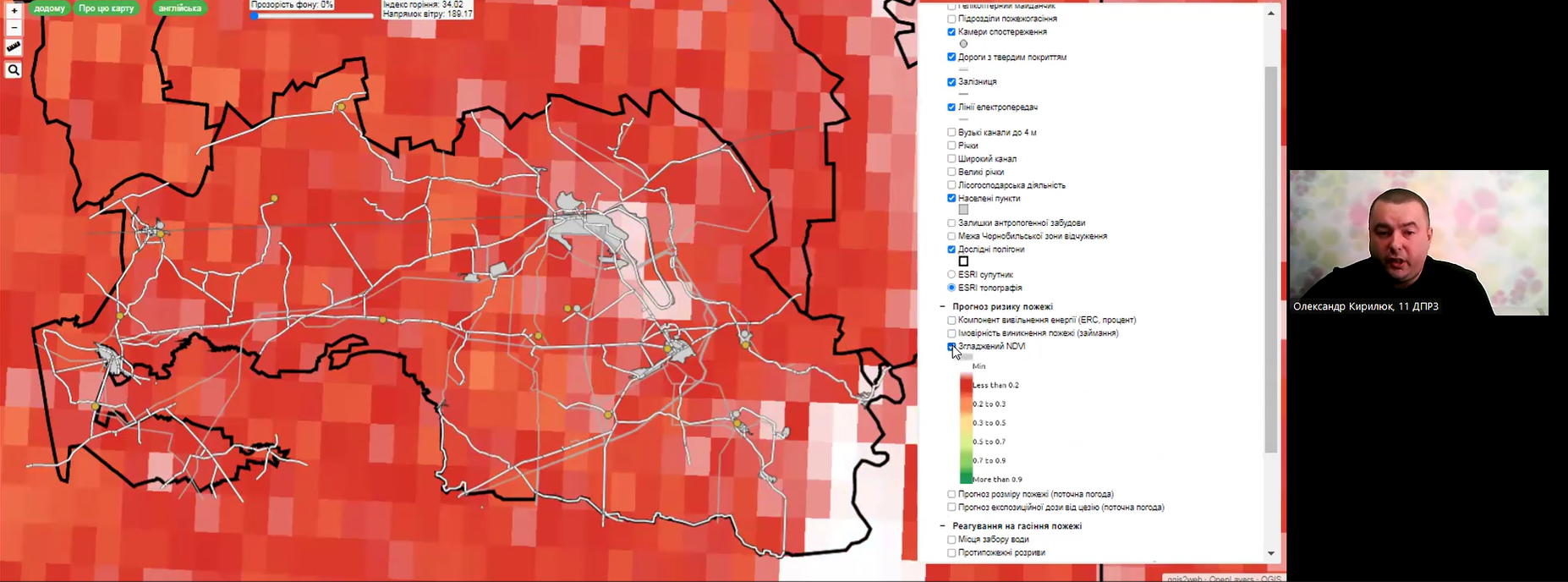The image size is (1568, 582).
Task: Uncheck the Залізниця layer checkbox
Action: pos(951,82)
